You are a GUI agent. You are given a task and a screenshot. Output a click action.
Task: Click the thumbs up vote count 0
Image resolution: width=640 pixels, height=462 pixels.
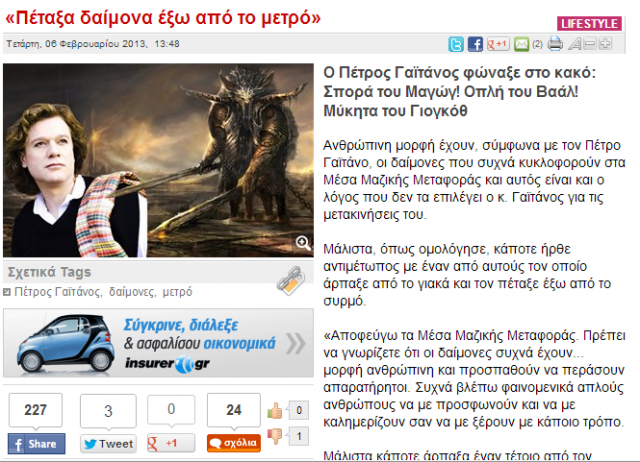click(x=299, y=410)
